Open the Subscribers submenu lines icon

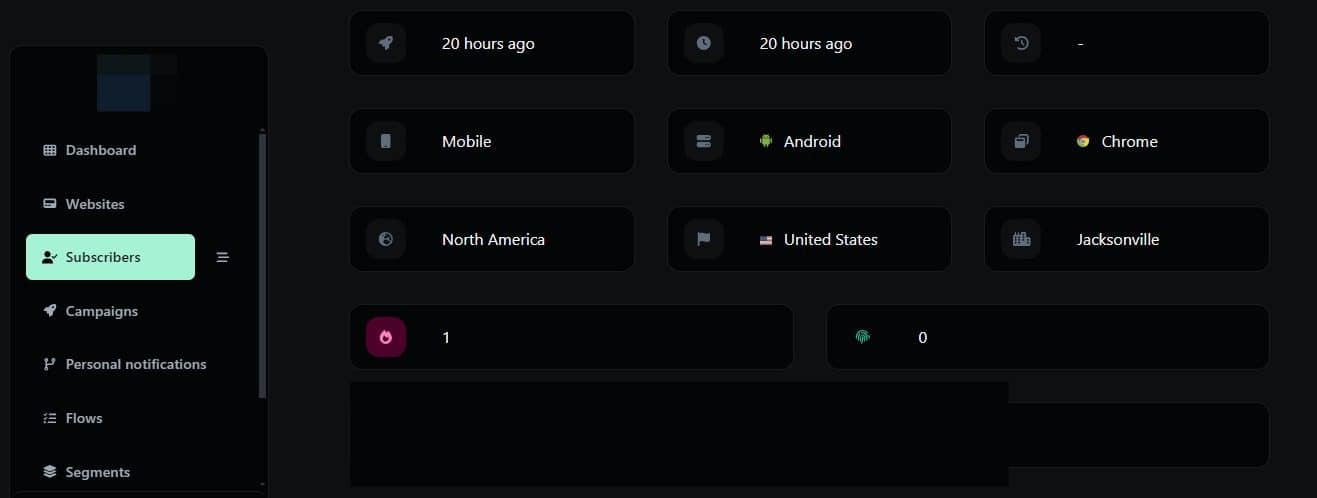223,257
